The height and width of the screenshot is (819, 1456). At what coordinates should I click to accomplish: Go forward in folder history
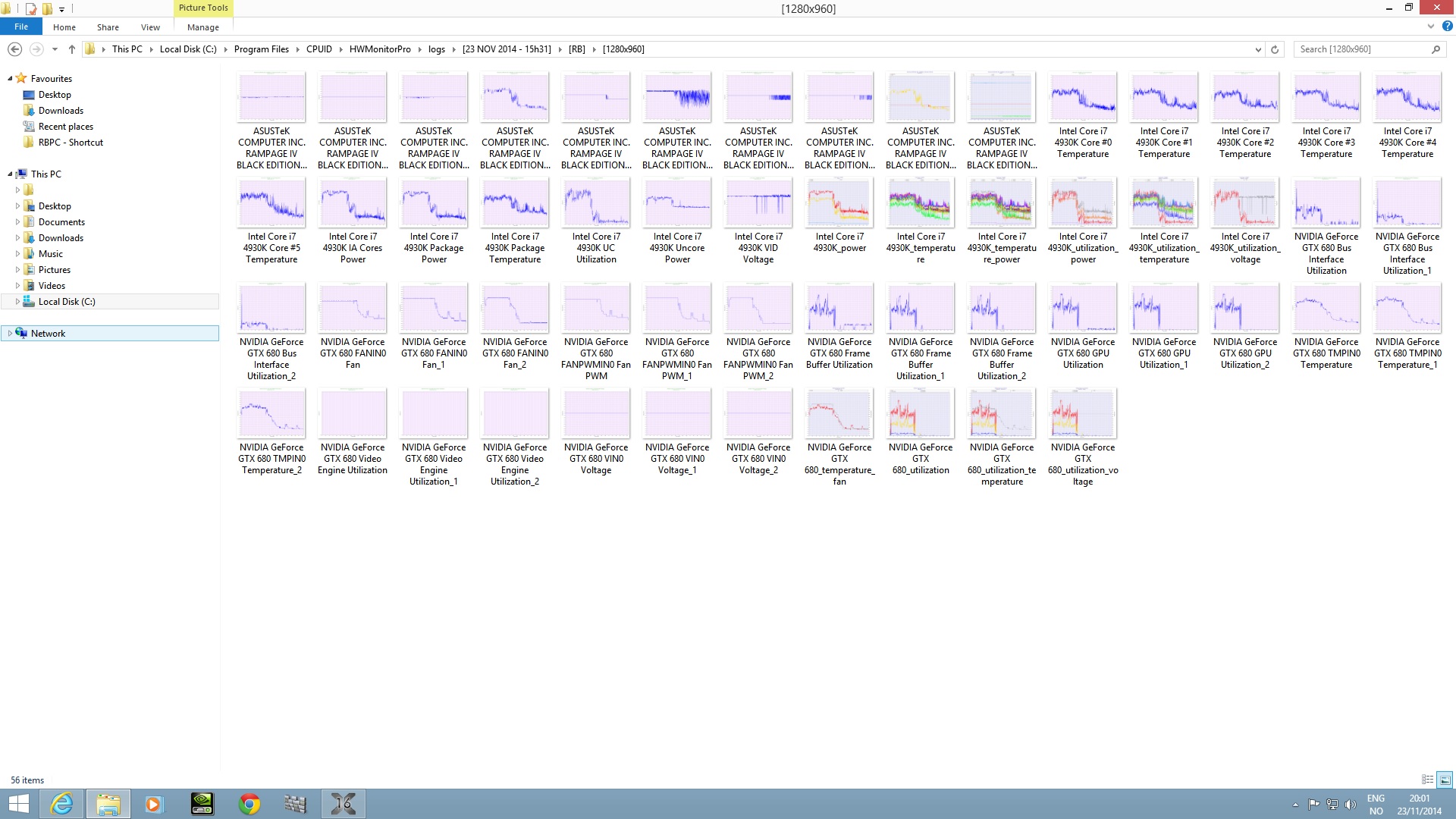tap(36, 49)
